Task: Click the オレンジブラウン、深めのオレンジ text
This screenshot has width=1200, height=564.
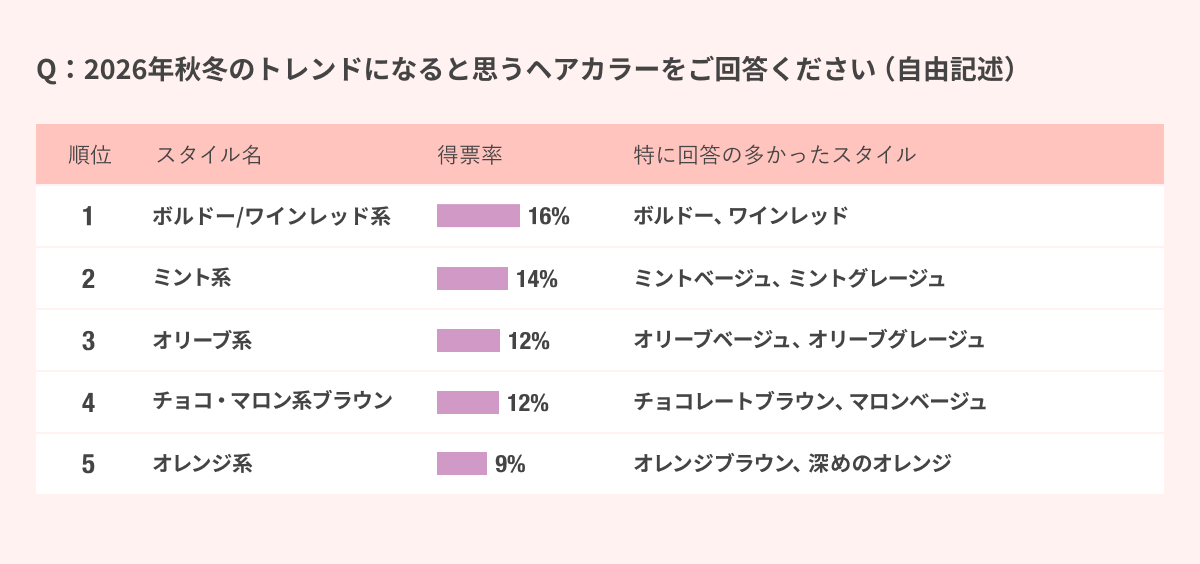Action: coord(792,464)
